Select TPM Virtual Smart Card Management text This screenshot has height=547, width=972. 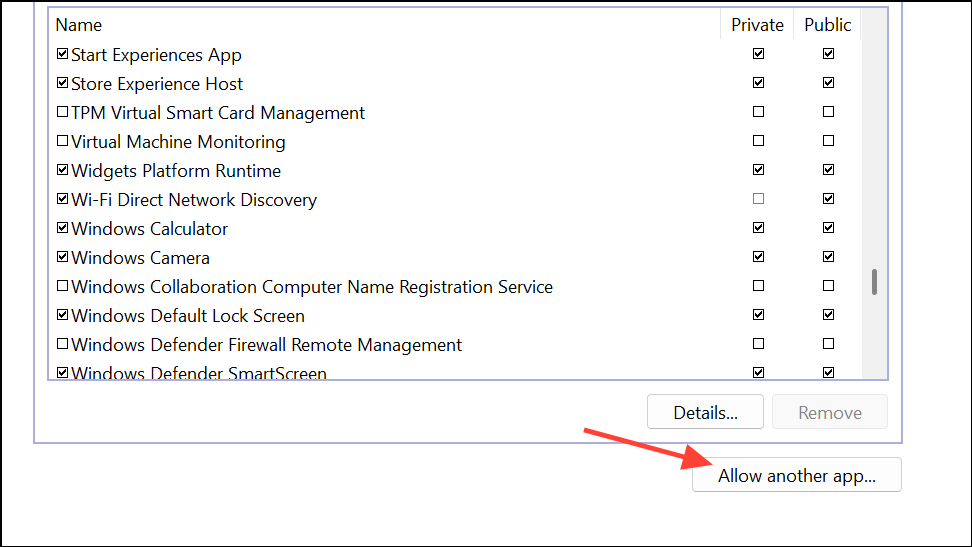[218, 113]
